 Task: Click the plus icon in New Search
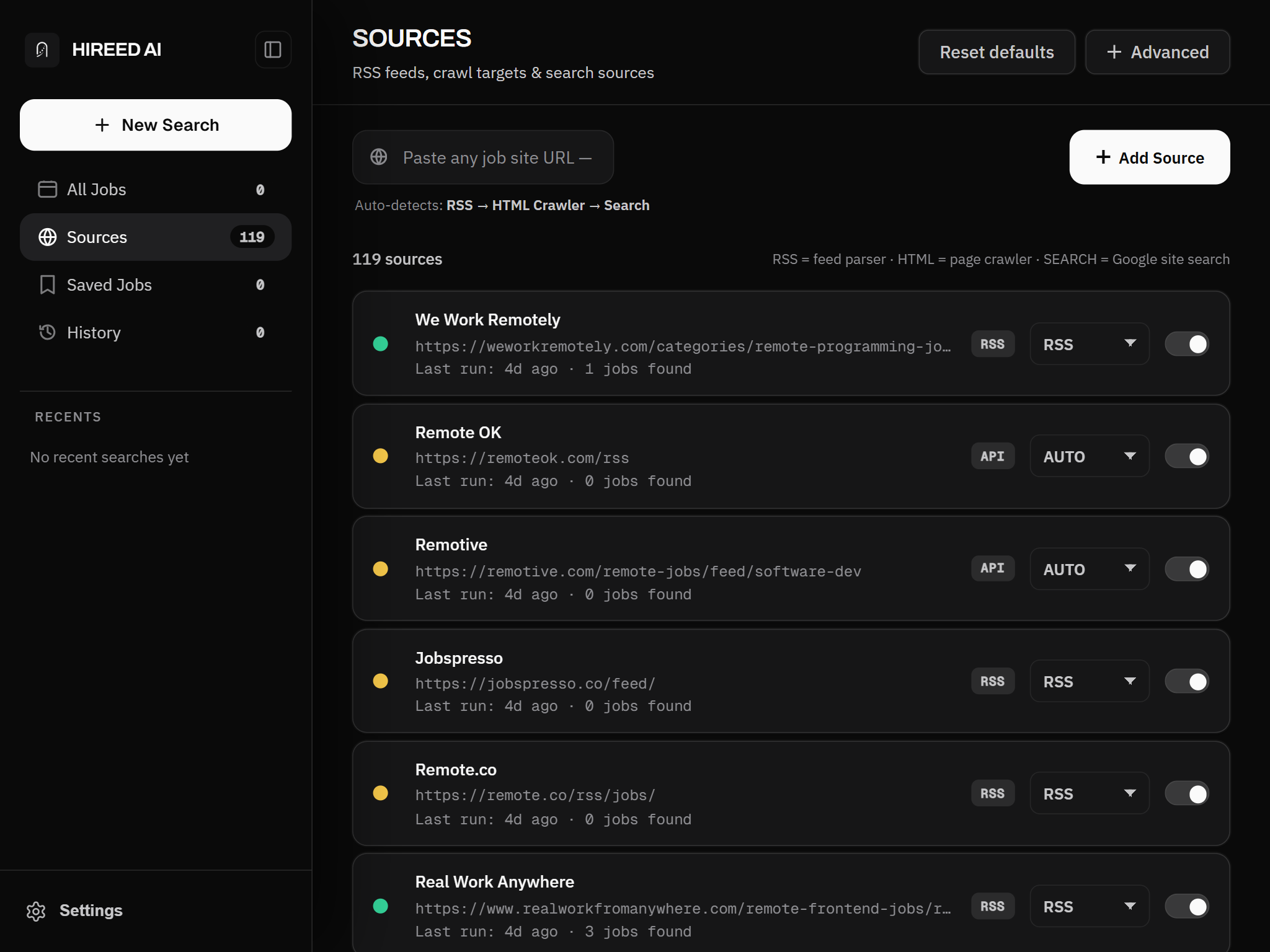click(x=102, y=125)
